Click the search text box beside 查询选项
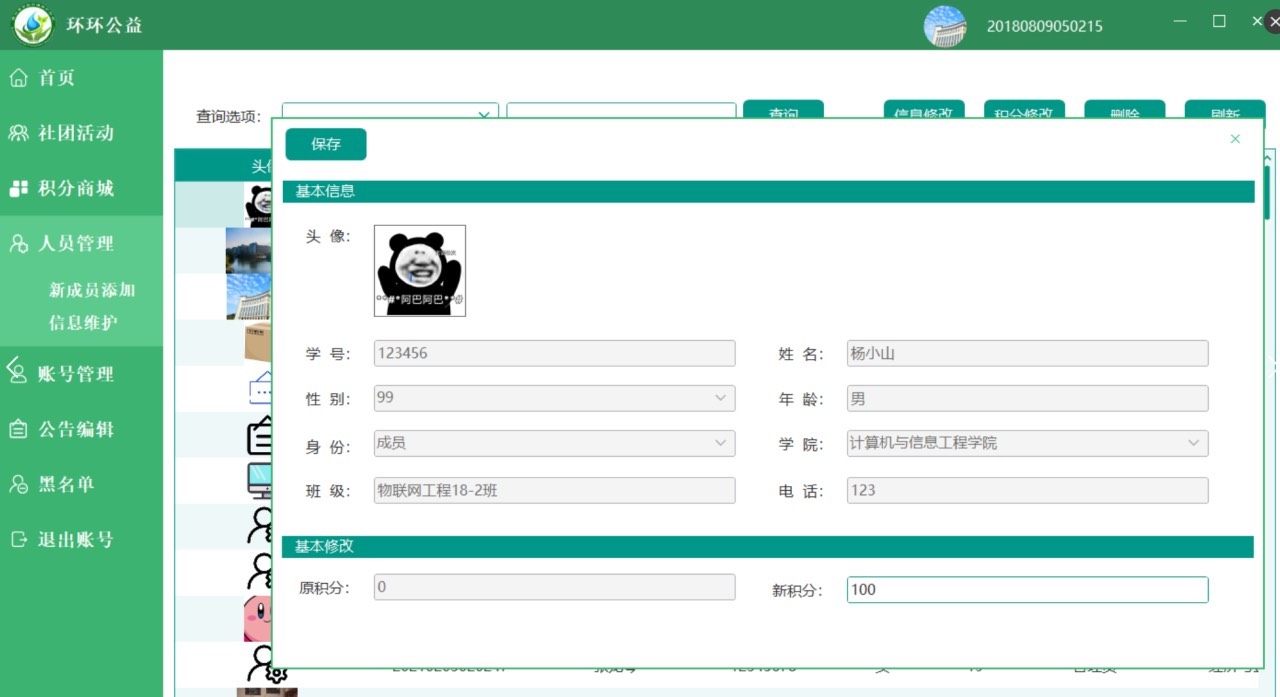This screenshot has width=1280, height=697. tap(621, 111)
